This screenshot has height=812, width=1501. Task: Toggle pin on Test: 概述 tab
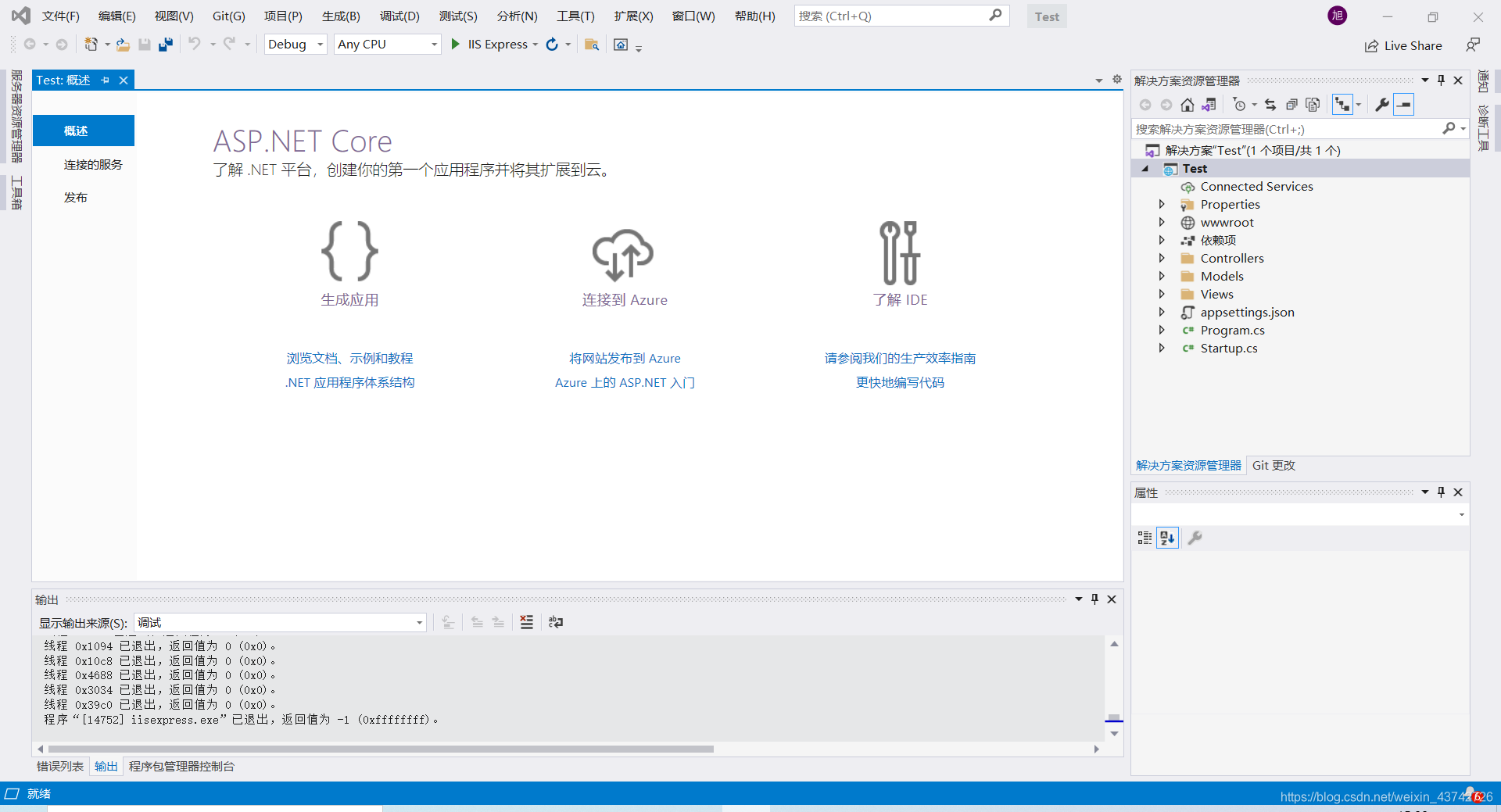click(x=106, y=80)
